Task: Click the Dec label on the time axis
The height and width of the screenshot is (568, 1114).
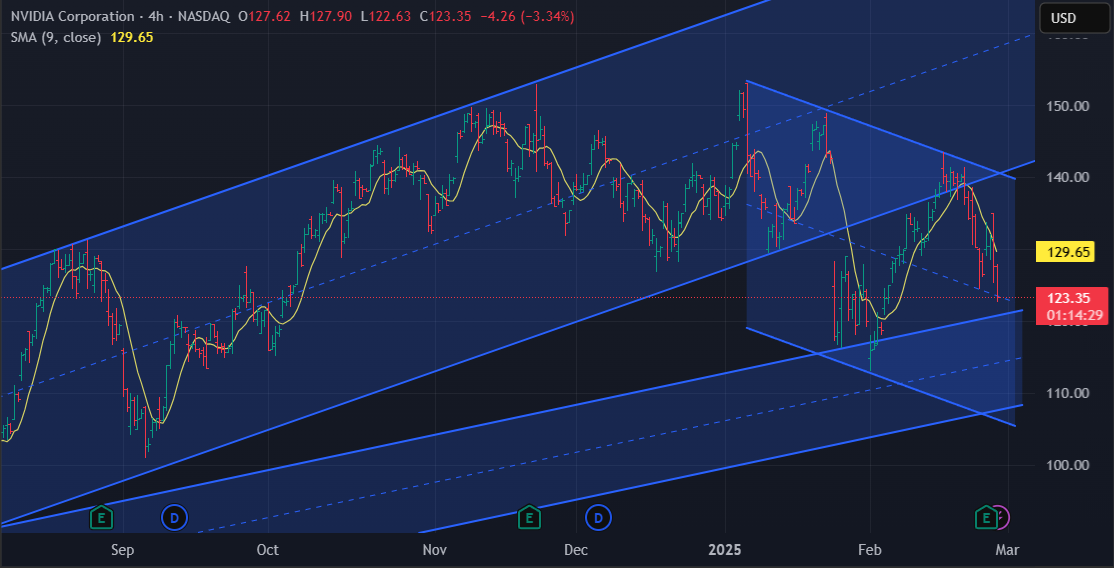Action: 575,550
